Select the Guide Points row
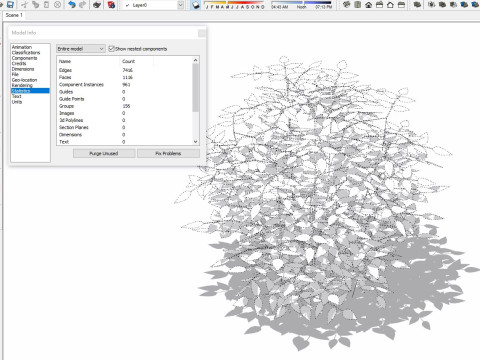This screenshot has height=360, width=480. [x=125, y=99]
